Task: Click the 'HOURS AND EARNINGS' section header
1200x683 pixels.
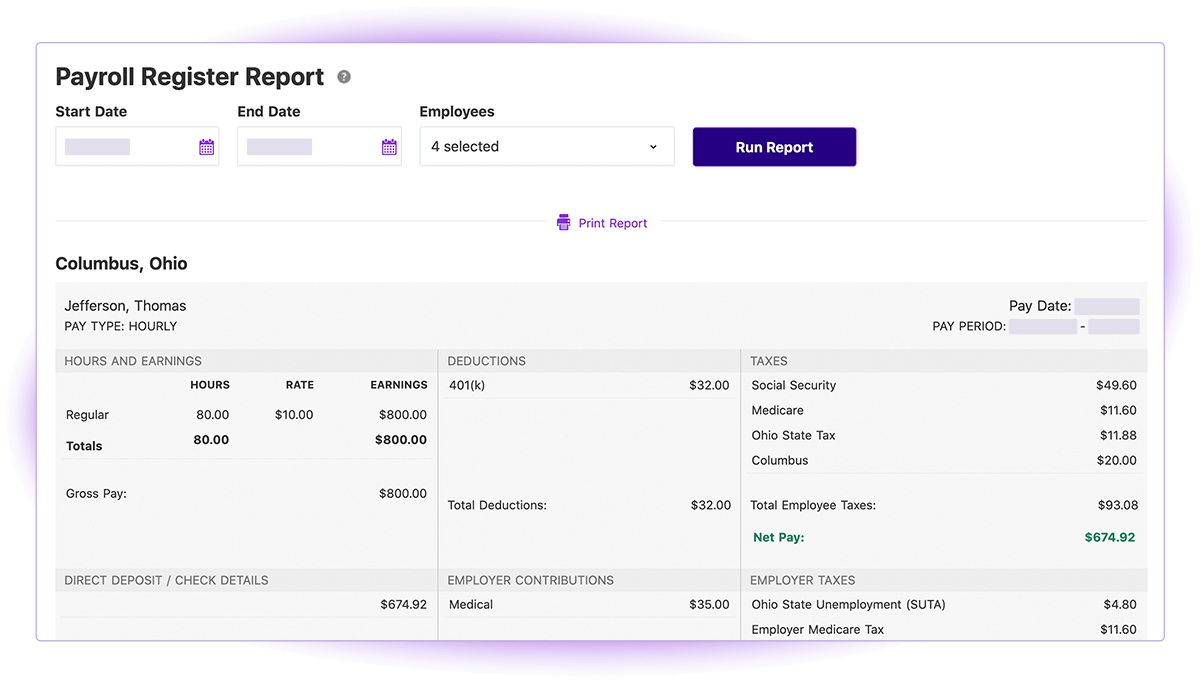Action: (133, 361)
